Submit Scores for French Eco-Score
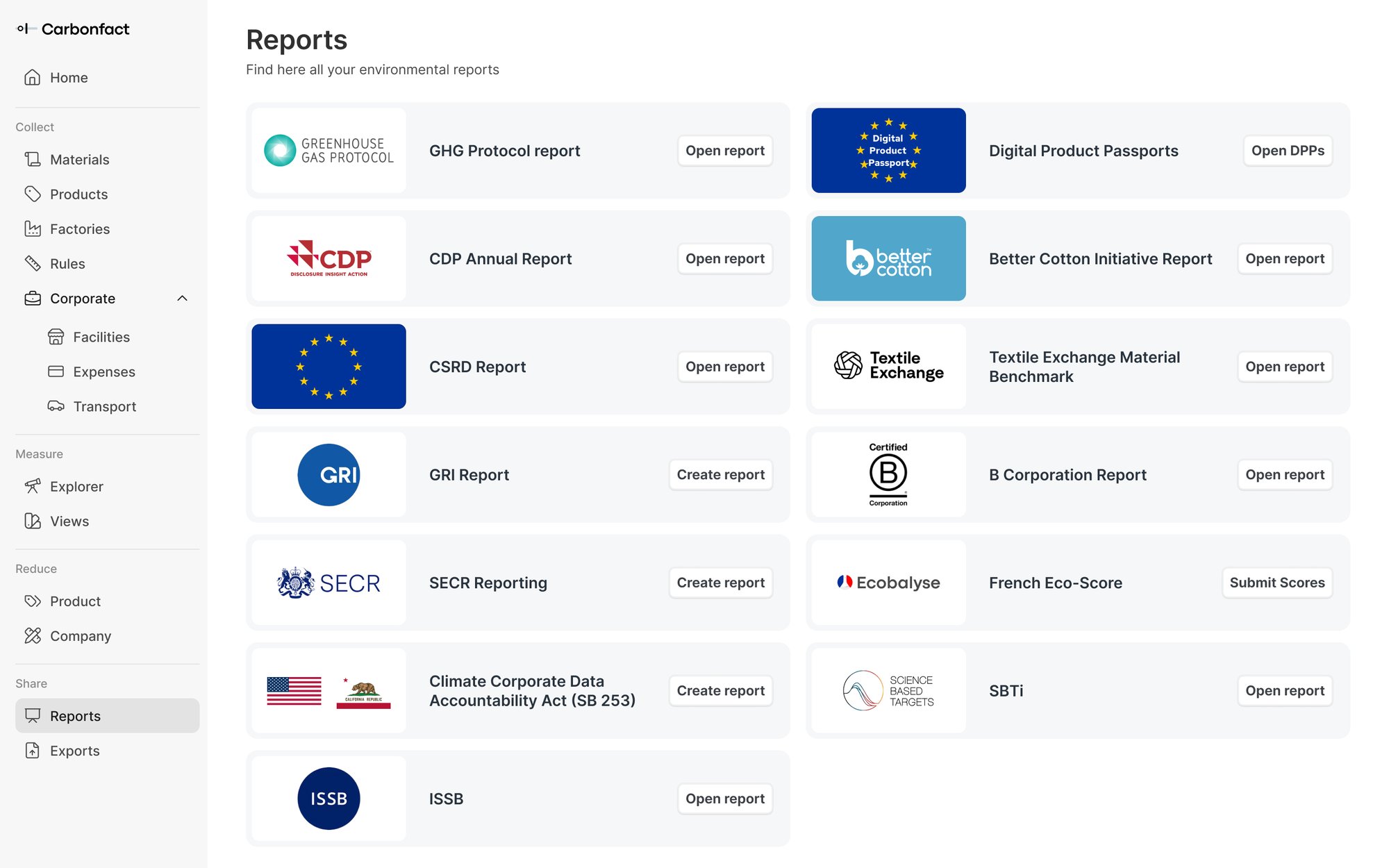The width and height of the screenshot is (1389, 868). point(1276,583)
